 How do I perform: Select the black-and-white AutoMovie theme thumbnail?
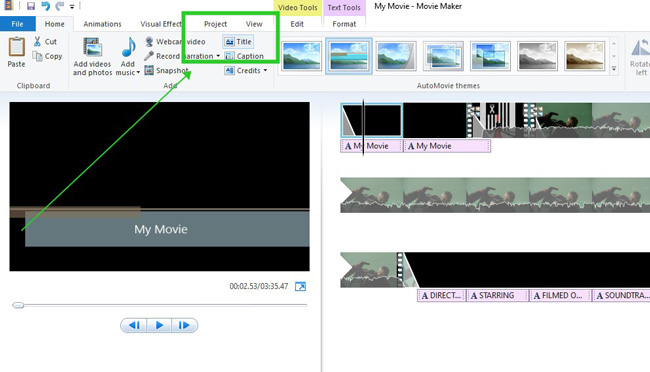click(537, 56)
